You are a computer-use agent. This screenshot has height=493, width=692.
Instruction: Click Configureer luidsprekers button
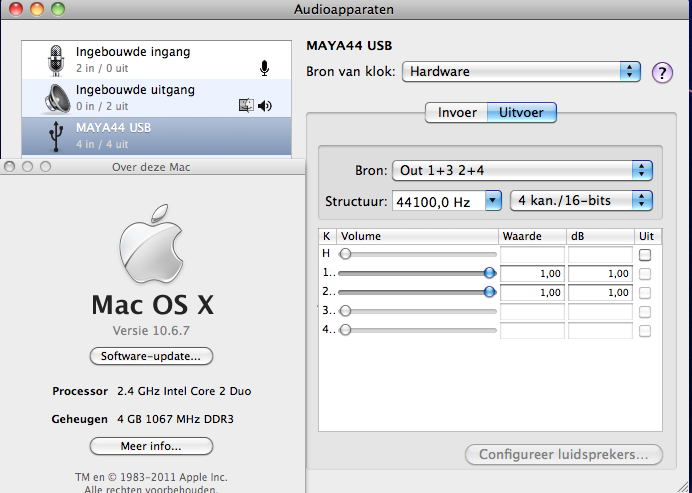click(x=564, y=455)
